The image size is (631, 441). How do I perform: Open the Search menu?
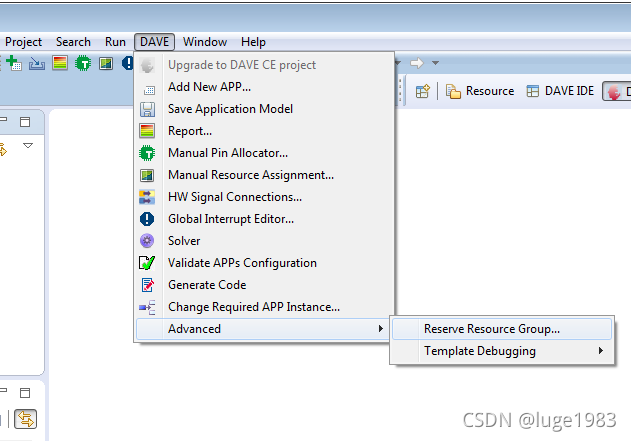pyautogui.click(x=73, y=42)
